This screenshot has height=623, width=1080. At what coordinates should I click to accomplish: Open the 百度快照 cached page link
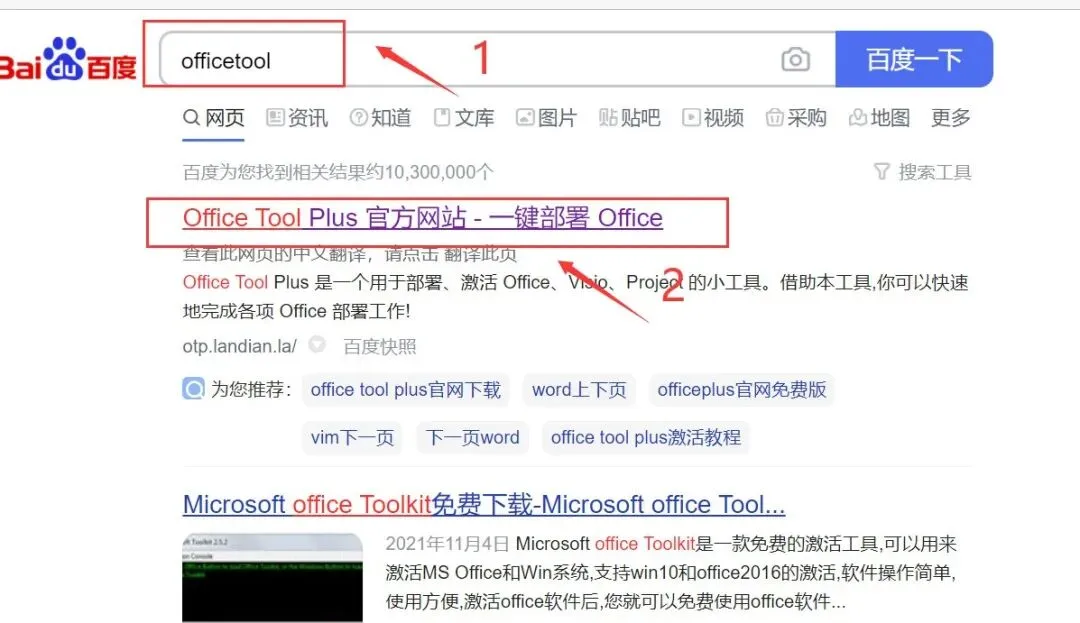tap(380, 346)
